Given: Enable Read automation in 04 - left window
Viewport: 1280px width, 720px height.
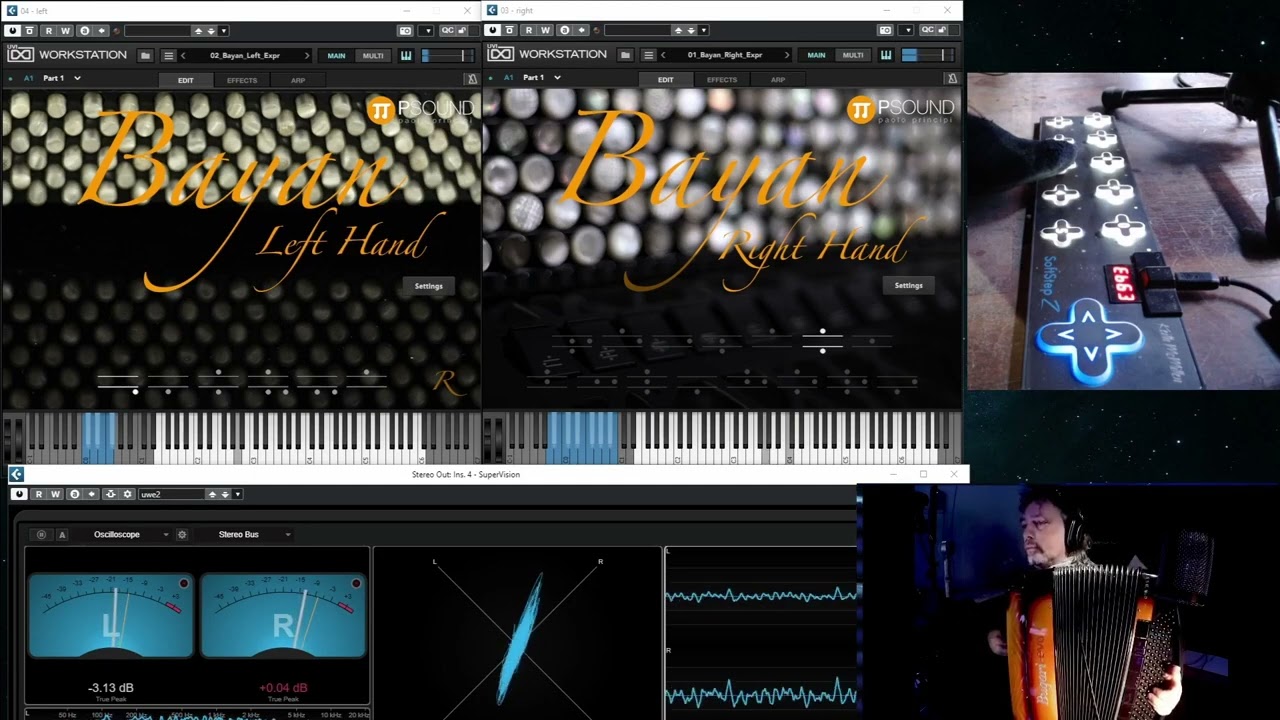Looking at the screenshot, I should click(x=48, y=31).
